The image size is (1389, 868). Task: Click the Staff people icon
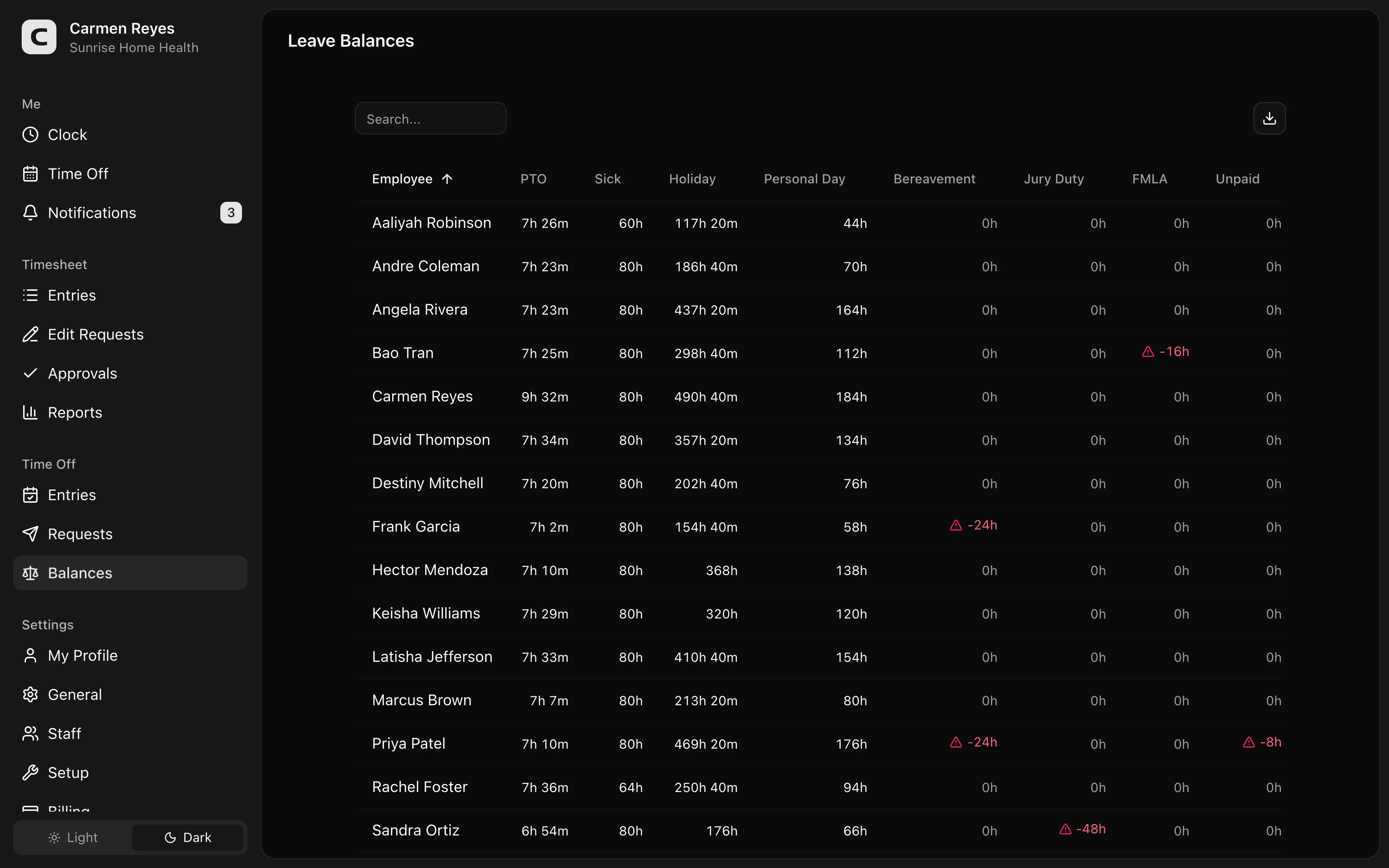click(30, 734)
